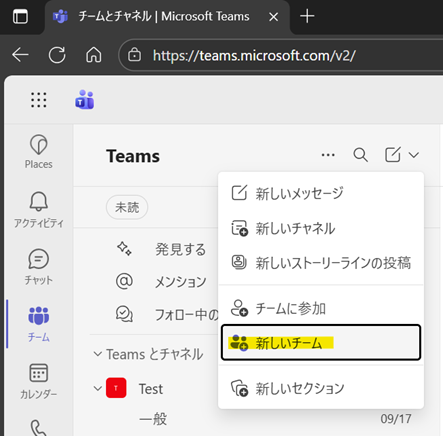The width and height of the screenshot is (443, 436).
Task: Collapse the Test team chevron
Action: (97, 388)
